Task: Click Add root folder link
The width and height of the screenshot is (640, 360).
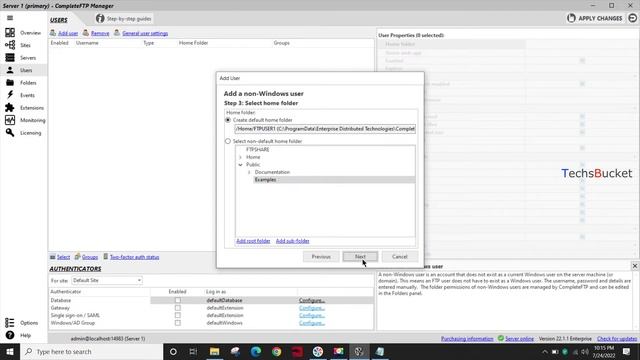Action: [253, 241]
